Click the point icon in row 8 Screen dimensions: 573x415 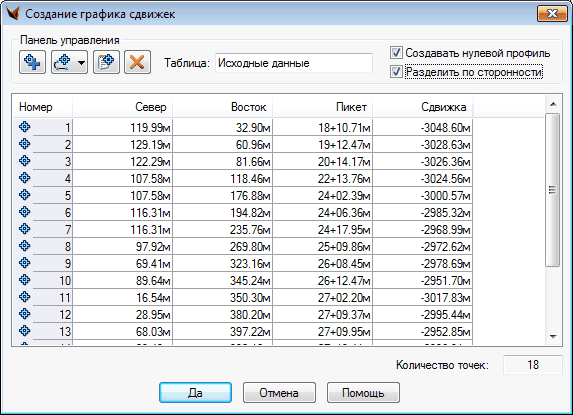[24, 246]
